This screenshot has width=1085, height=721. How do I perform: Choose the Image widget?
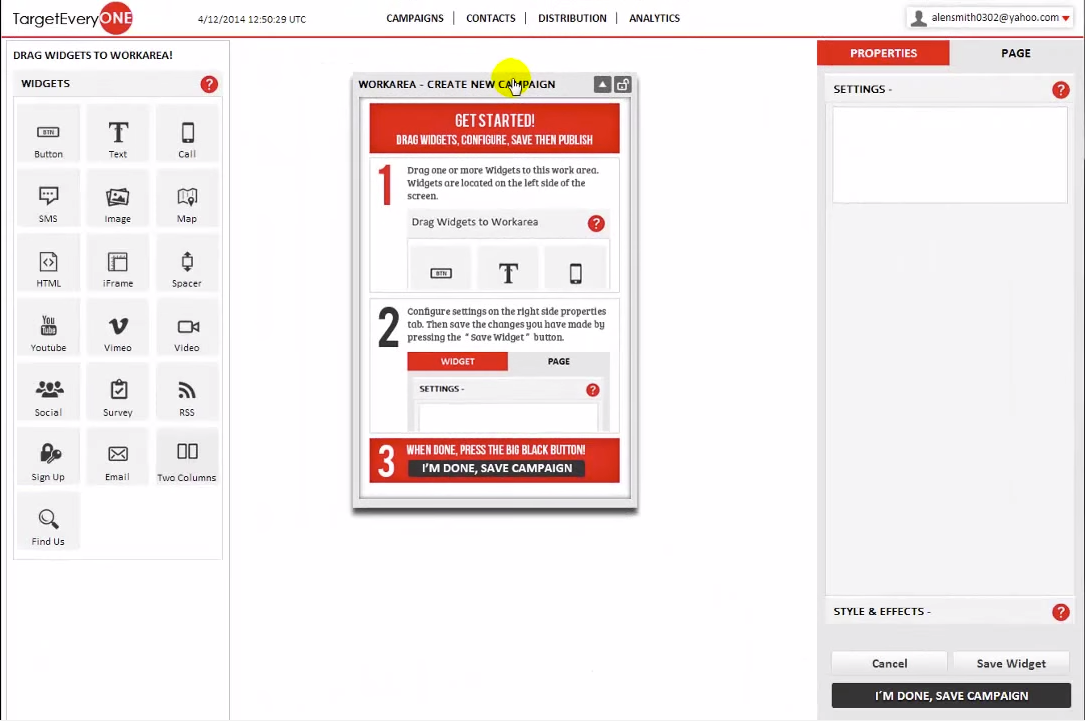(118, 200)
